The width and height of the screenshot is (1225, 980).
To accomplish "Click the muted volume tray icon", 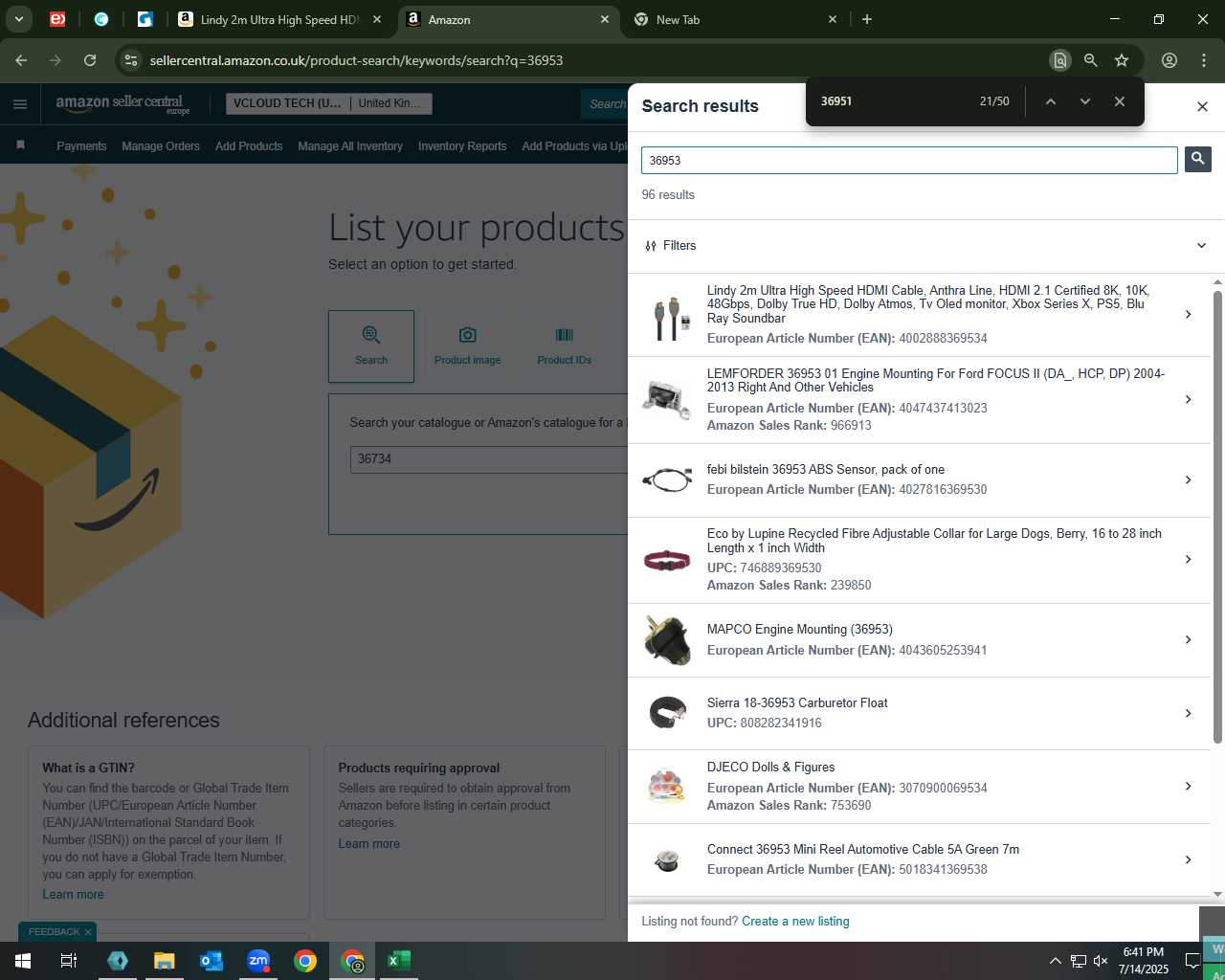I will click(x=1101, y=961).
